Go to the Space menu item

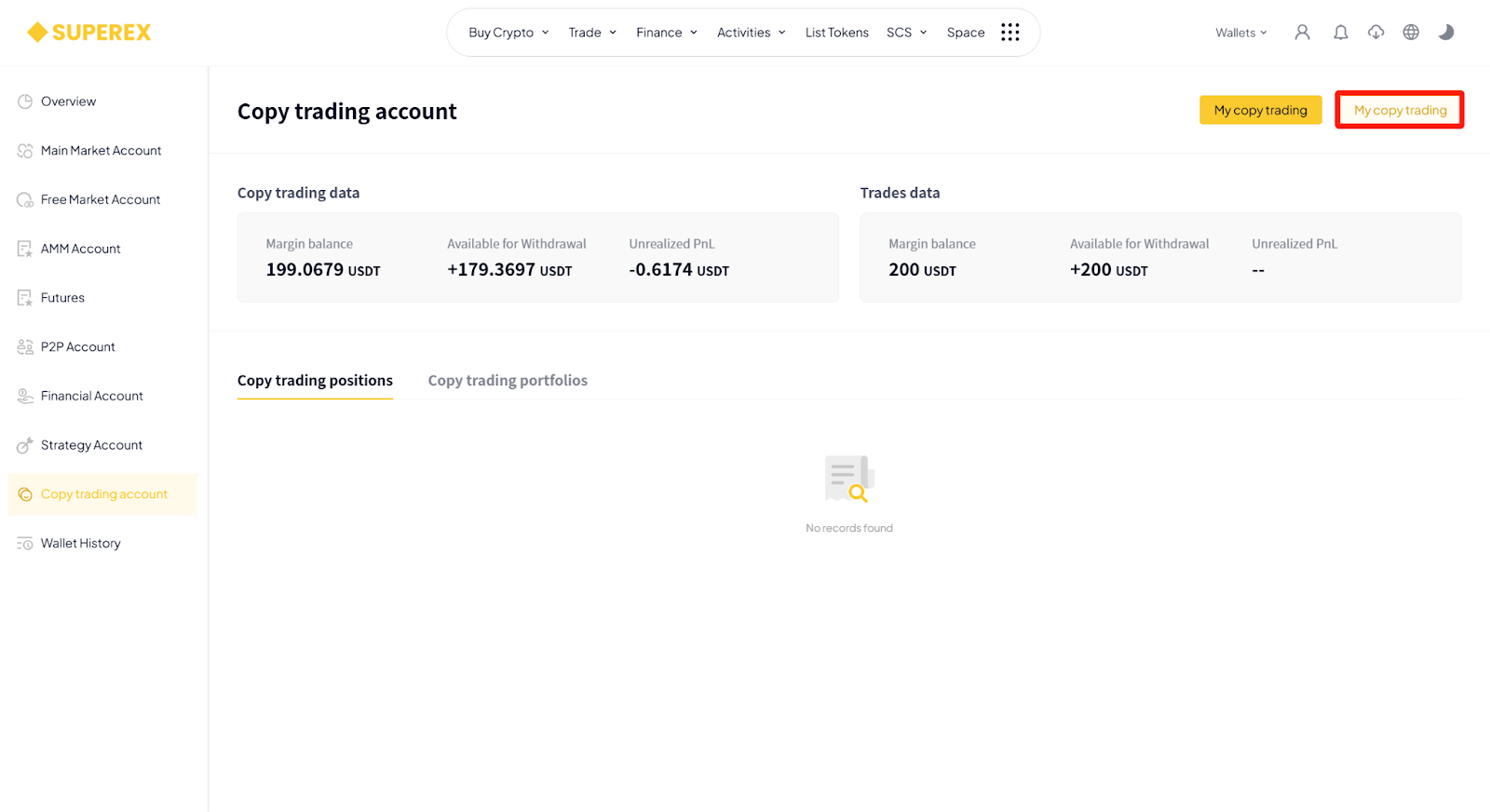(x=966, y=33)
